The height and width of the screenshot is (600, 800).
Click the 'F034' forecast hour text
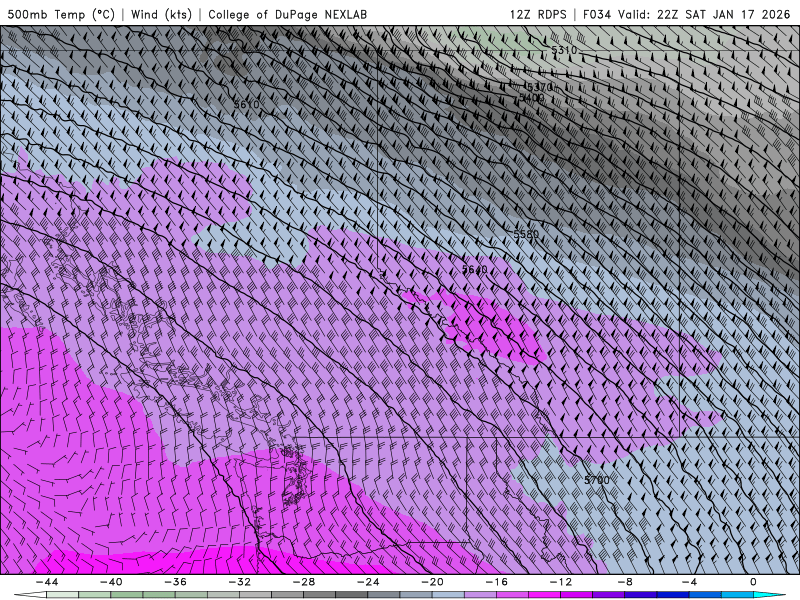(596, 14)
